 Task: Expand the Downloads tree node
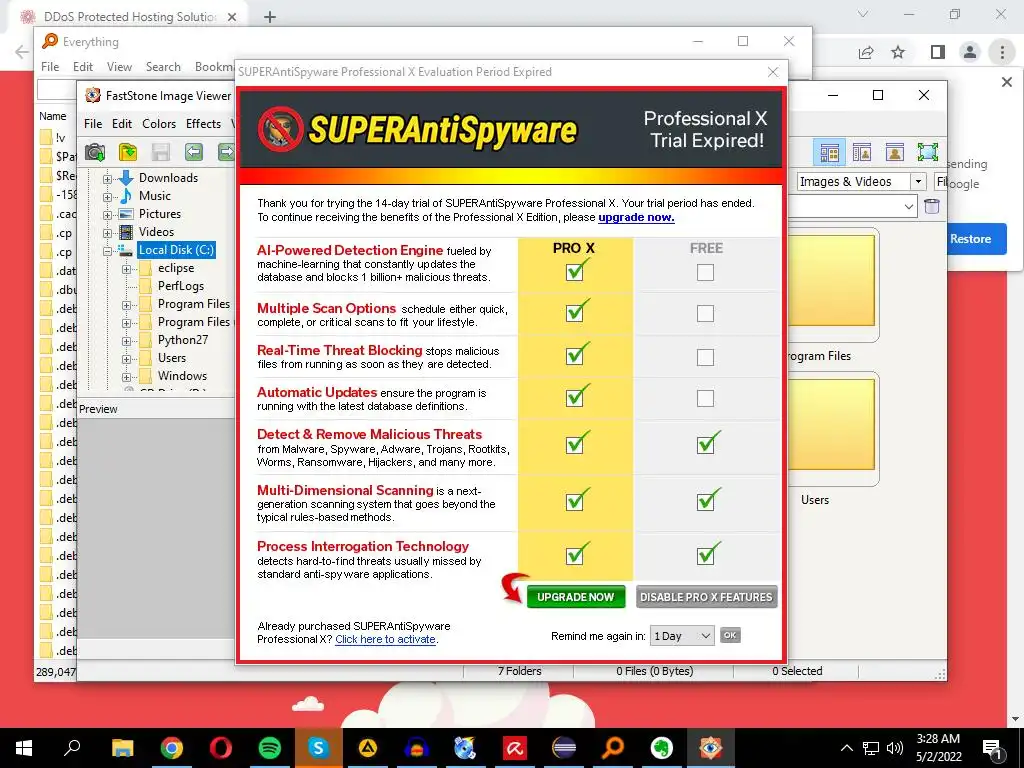pos(107,178)
